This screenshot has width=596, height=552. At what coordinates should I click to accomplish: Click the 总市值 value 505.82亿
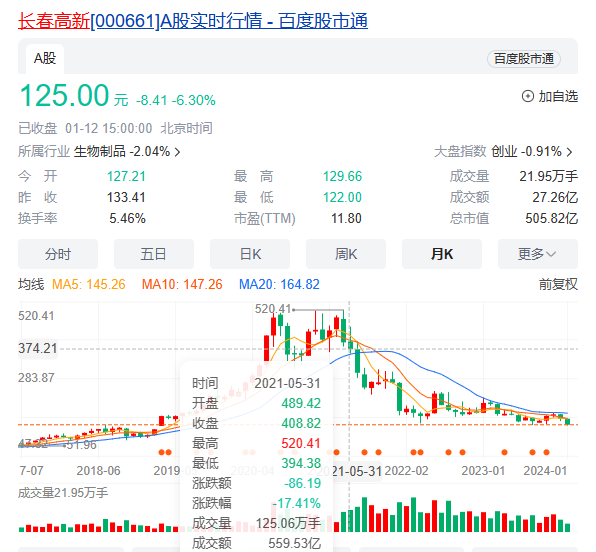coord(552,219)
